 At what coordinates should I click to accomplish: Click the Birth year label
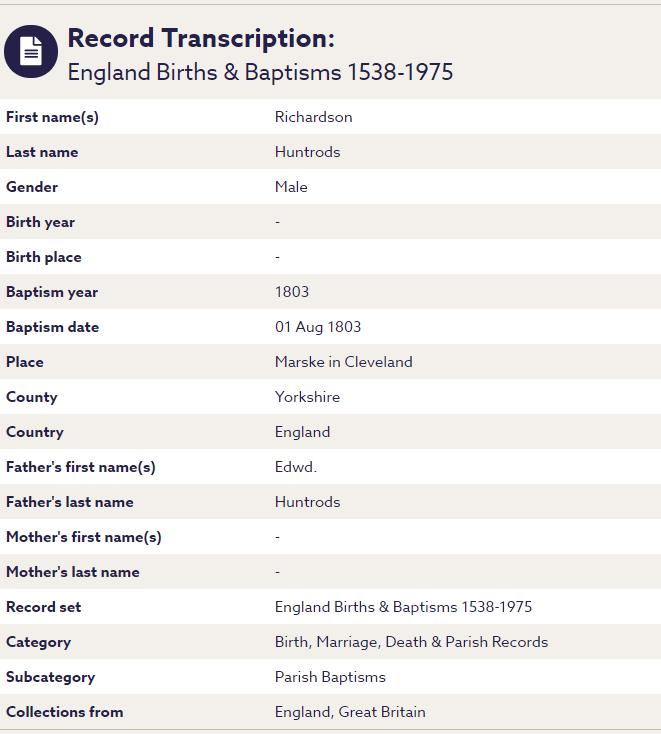(x=40, y=222)
